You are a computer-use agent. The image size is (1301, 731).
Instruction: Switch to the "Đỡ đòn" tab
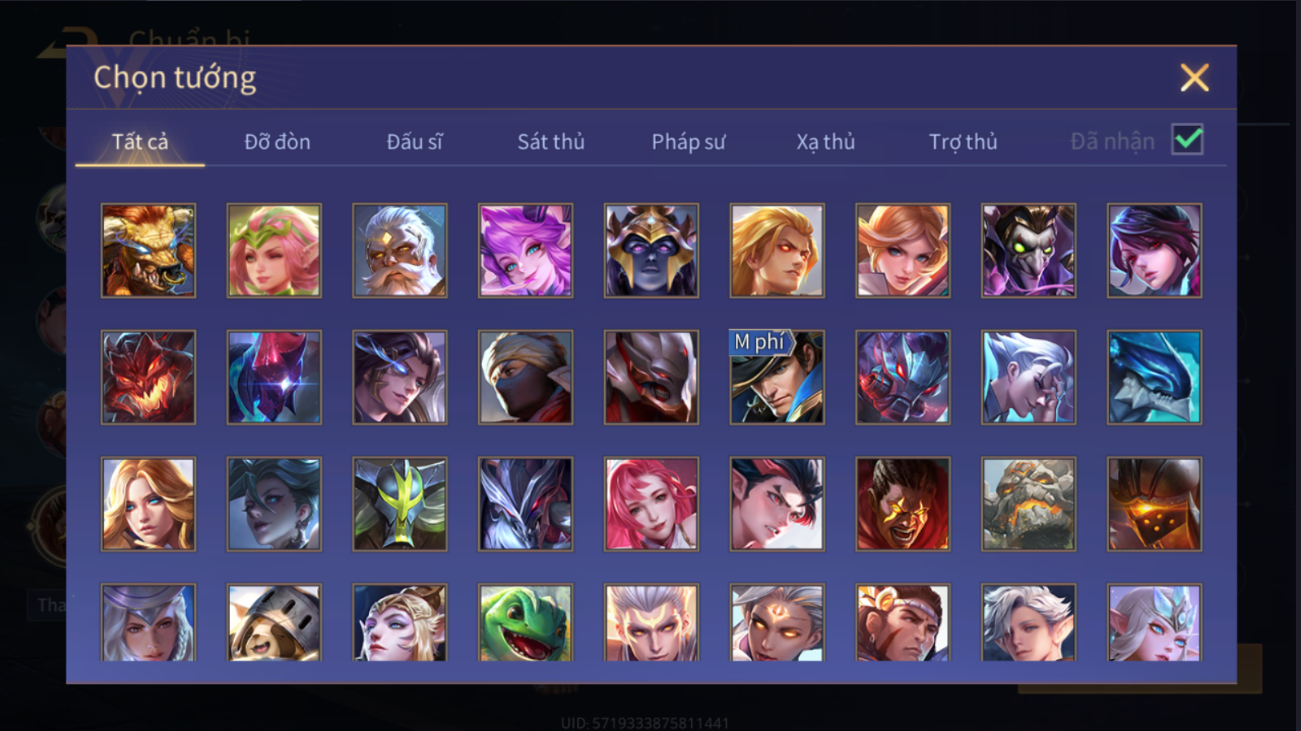point(277,142)
